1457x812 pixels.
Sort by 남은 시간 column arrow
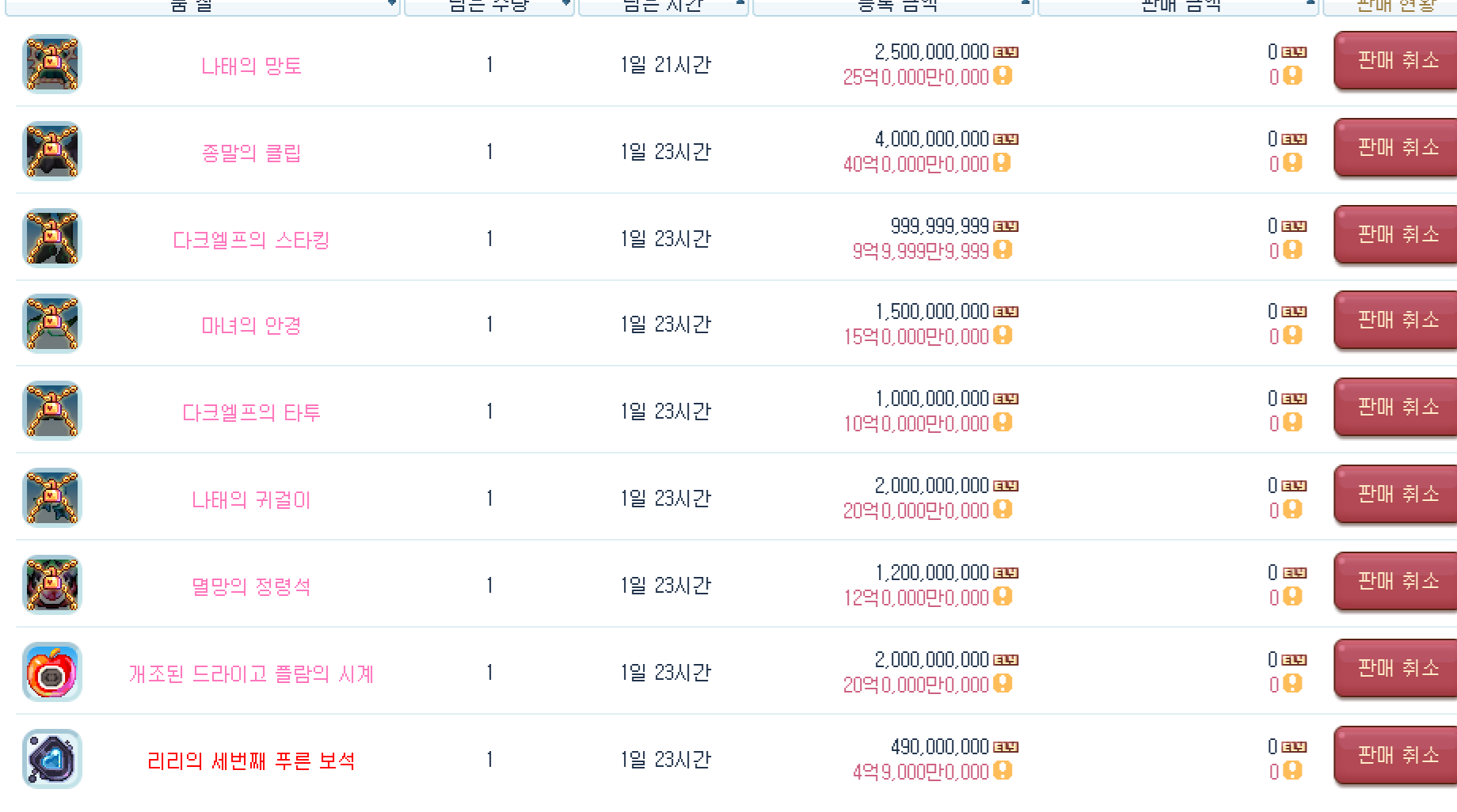coord(740,4)
